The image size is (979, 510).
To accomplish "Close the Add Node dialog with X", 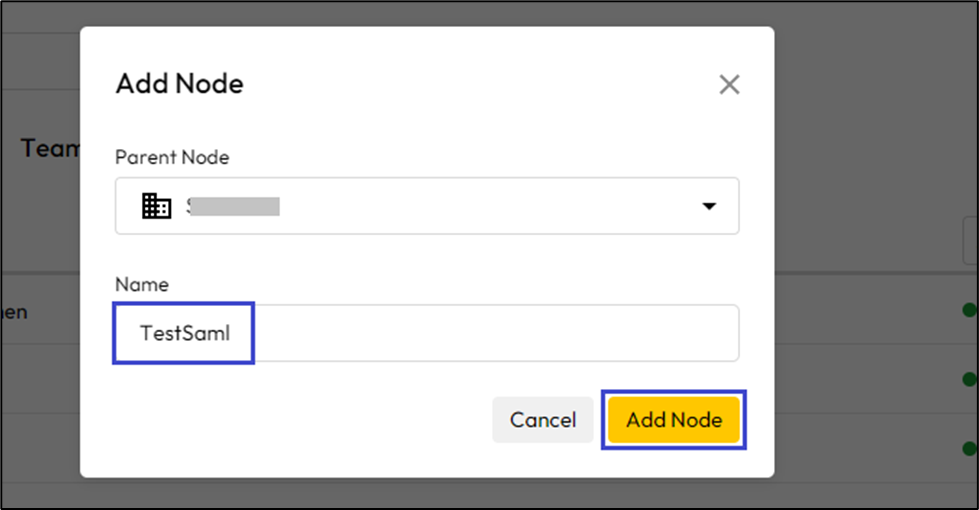I will click(x=729, y=85).
